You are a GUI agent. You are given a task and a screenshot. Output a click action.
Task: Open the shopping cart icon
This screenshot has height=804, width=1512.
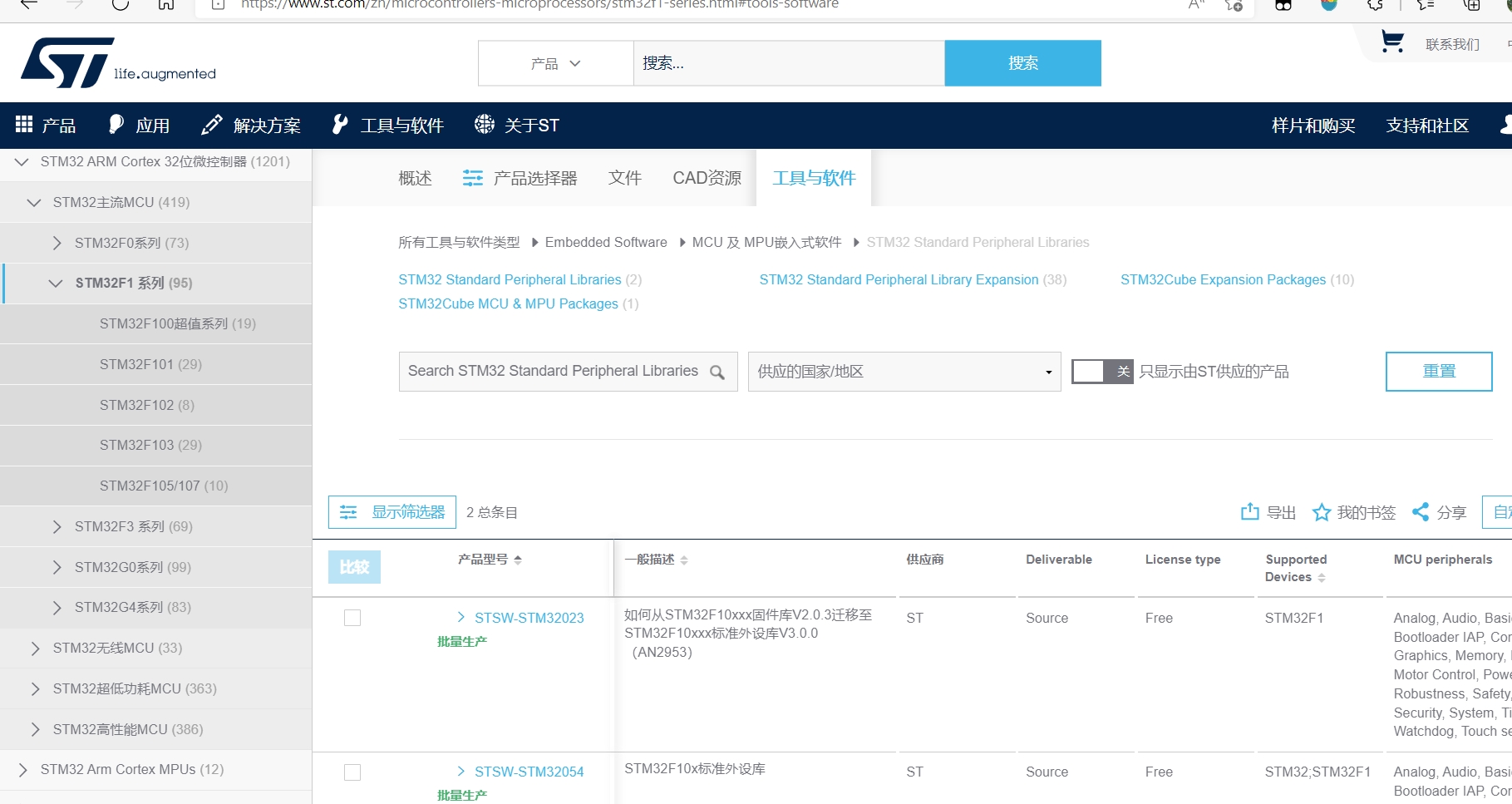coord(1391,42)
